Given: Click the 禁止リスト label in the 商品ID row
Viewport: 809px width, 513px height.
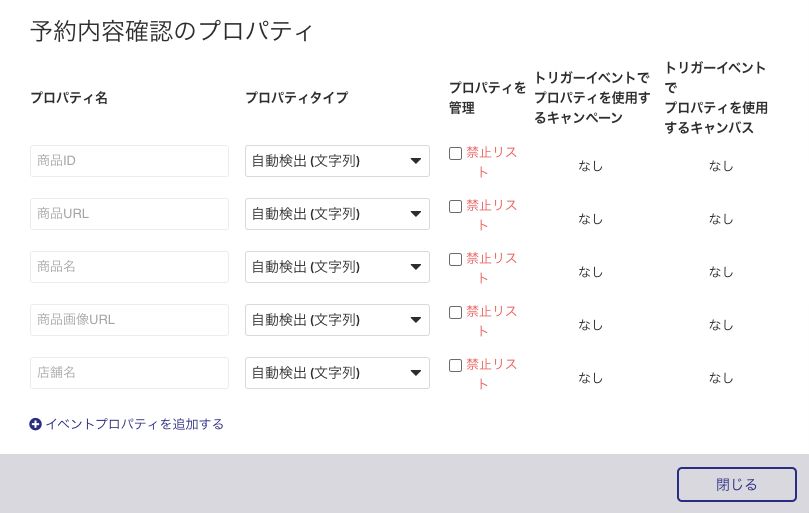Looking at the screenshot, I should point(491,162).
